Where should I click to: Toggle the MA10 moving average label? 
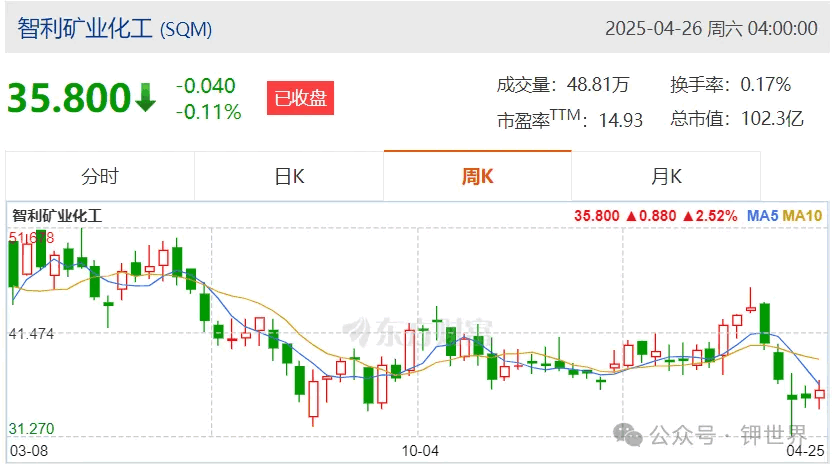click(x=802, y=216)
